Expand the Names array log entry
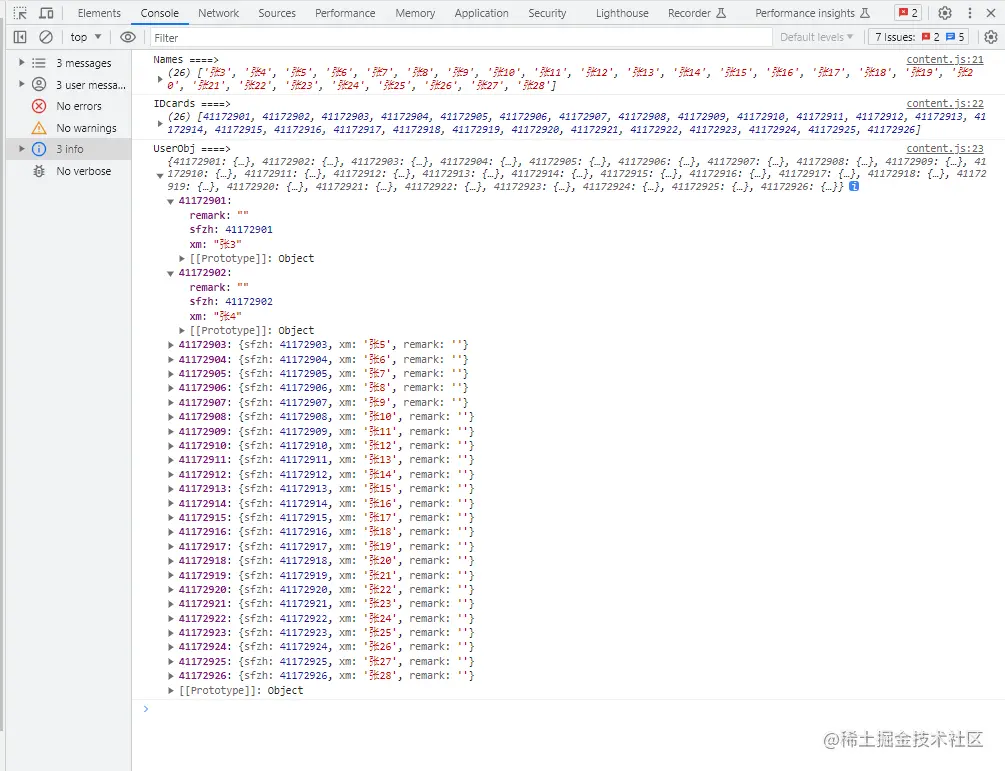 tap(160, 79)
